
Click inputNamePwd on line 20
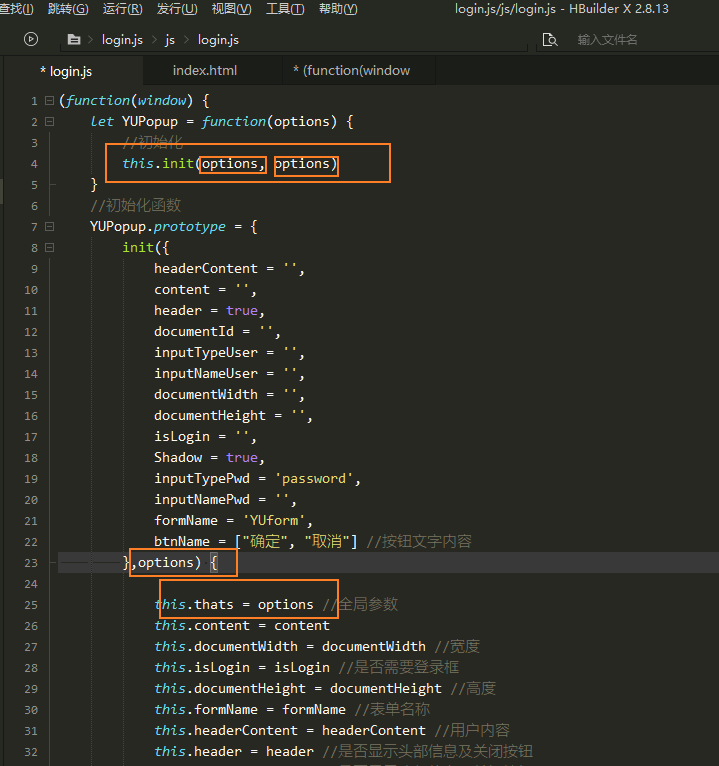pos(202,500)
